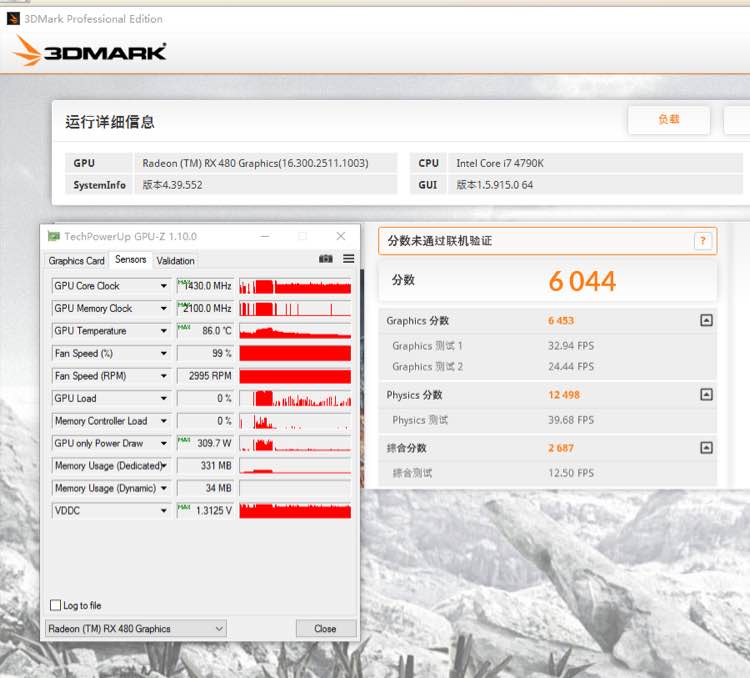This screenshot has width=750, height=678.
Task: Click the Fan Speed (%) red graph
Action: coord(295,353)
